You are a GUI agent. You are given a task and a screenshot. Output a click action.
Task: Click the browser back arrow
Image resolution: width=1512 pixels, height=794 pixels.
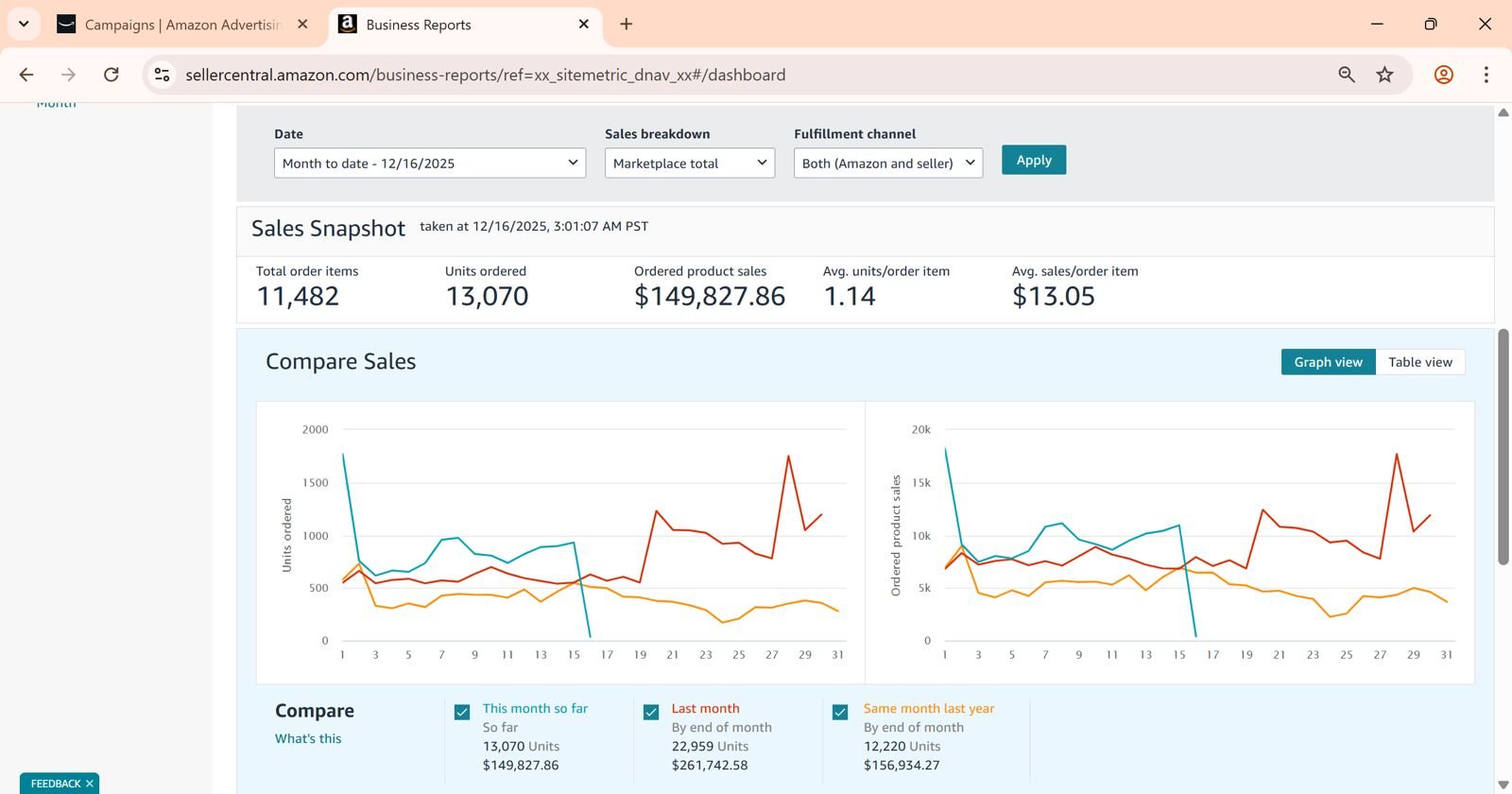26,75
